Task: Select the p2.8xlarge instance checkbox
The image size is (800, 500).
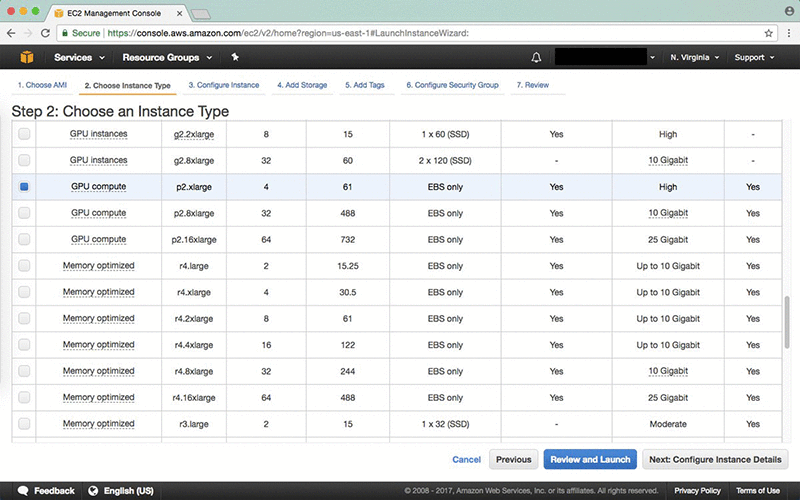Action: (x=24, y=213)
